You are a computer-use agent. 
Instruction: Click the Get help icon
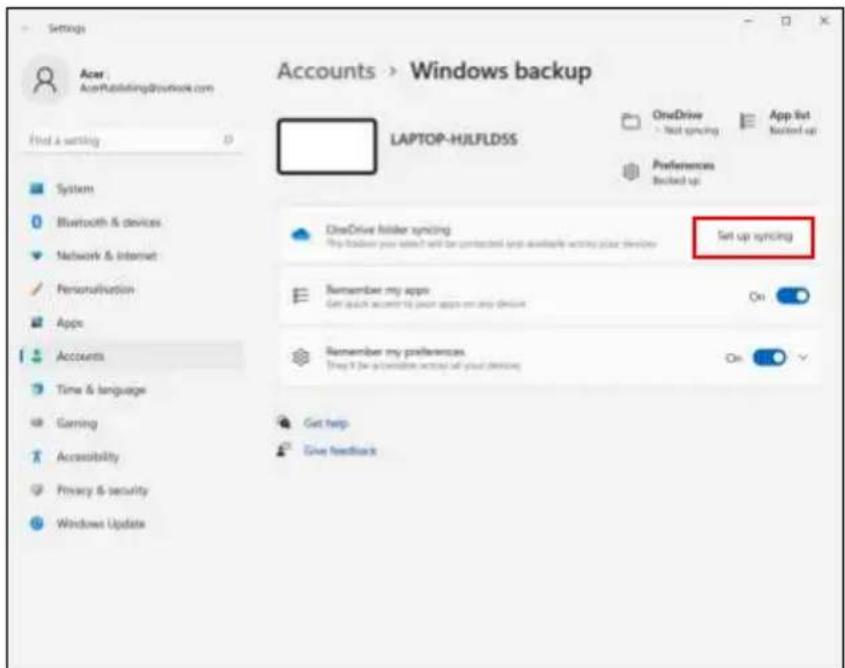[x=284, y=422]
